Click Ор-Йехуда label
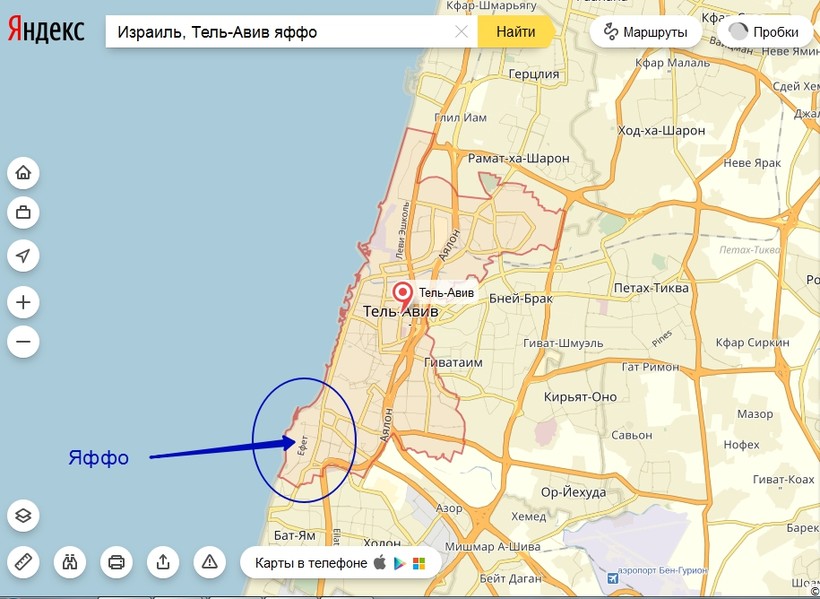The image size is (820, 599). click(x=573, y=492)
